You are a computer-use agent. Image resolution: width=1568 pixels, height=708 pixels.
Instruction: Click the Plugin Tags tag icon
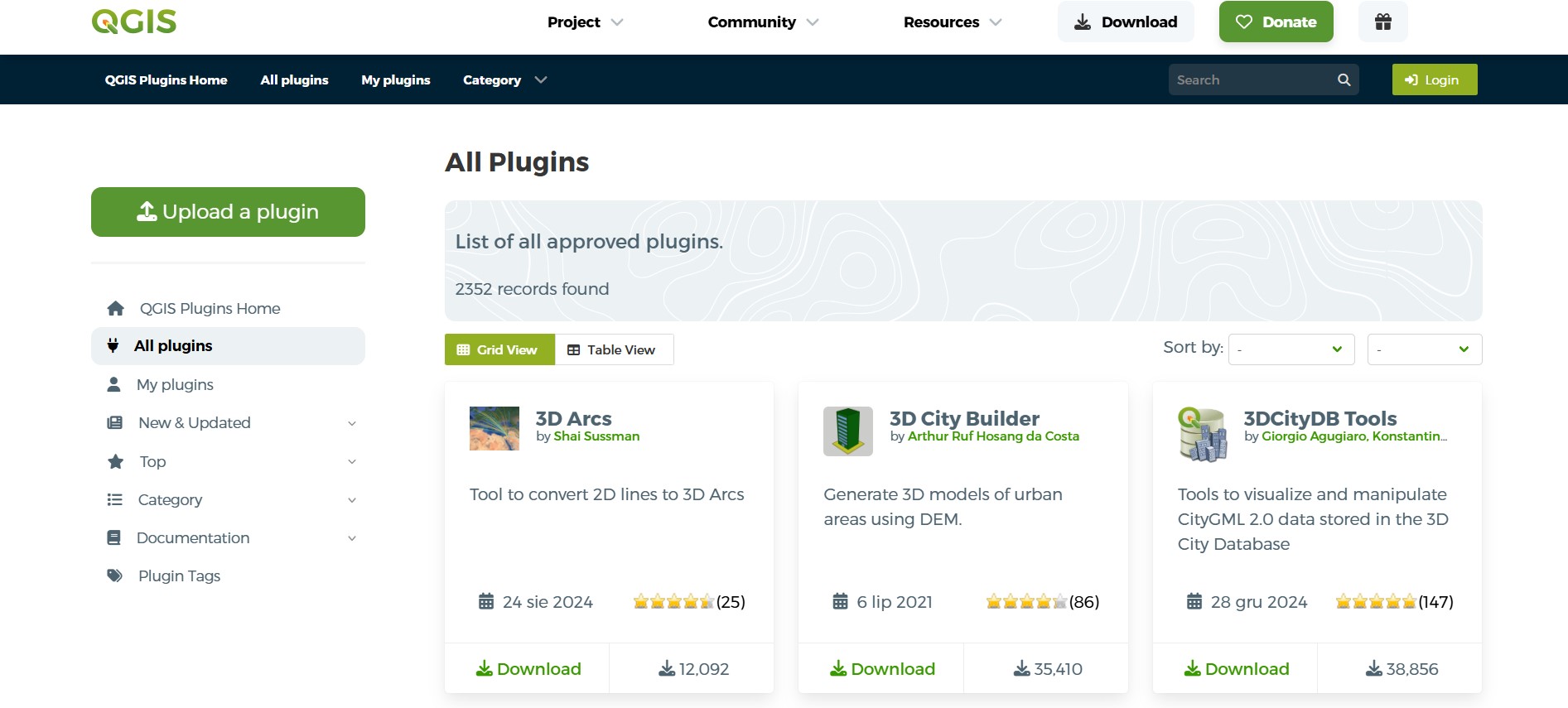tap(114, 576)
